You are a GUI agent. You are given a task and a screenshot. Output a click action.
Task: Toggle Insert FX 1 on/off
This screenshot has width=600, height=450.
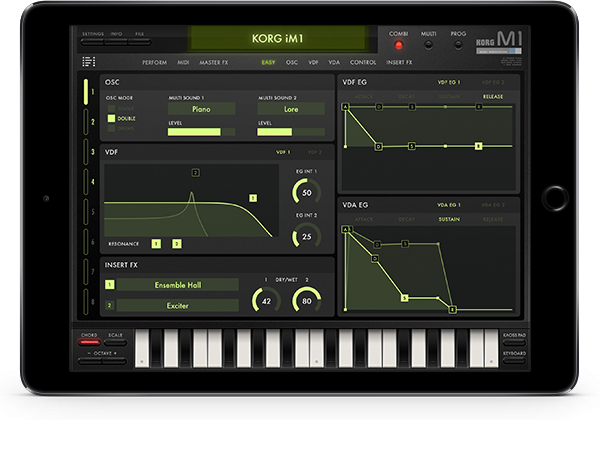tap(109, 284)
